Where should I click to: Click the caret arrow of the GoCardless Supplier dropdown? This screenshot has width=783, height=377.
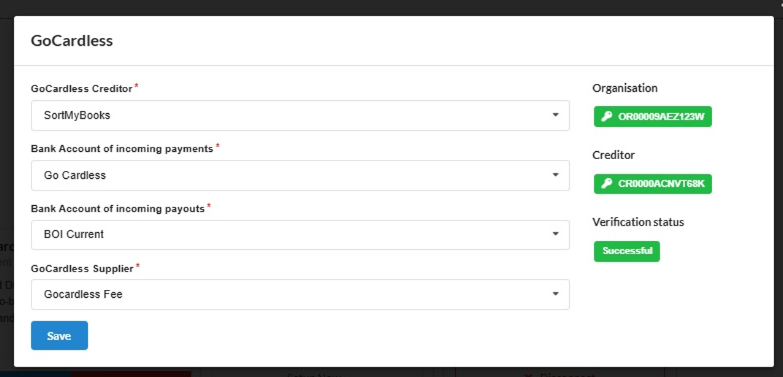[555, 294]
